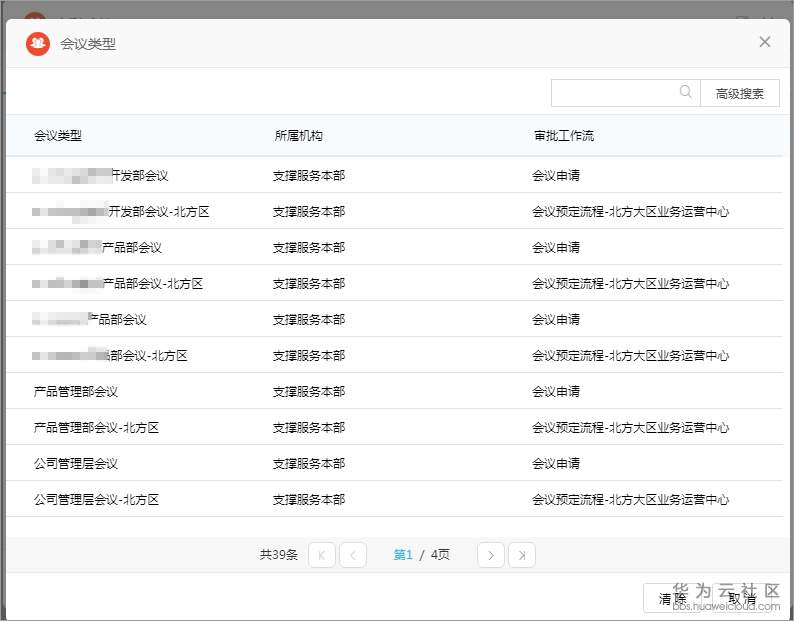Select blurred row ending 开发部会议

394,175
